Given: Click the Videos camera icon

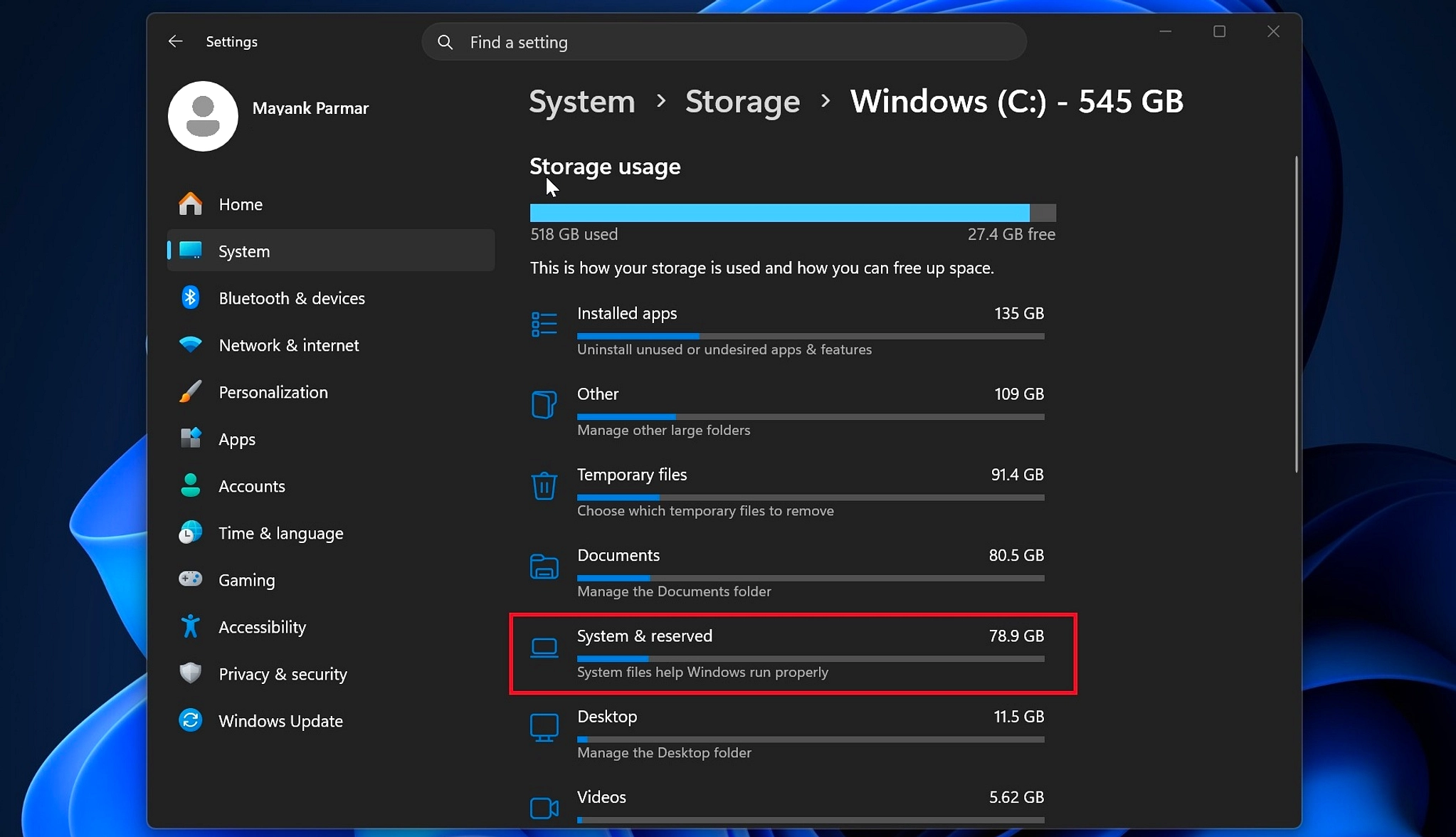Looking at the screenshot, I should point(544,809).
